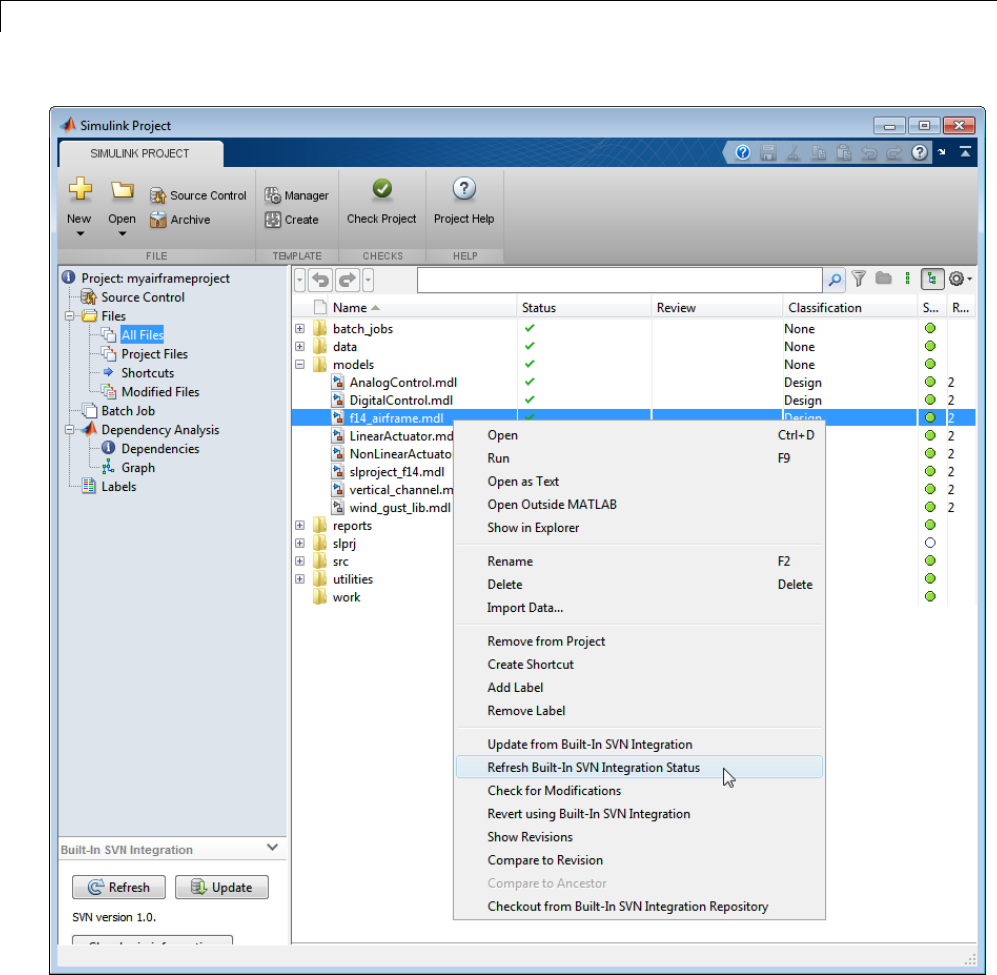This screenshot has height=975, width=997.
Task: Open the dropdown after the redo button
Action: (x=368, y=280)
